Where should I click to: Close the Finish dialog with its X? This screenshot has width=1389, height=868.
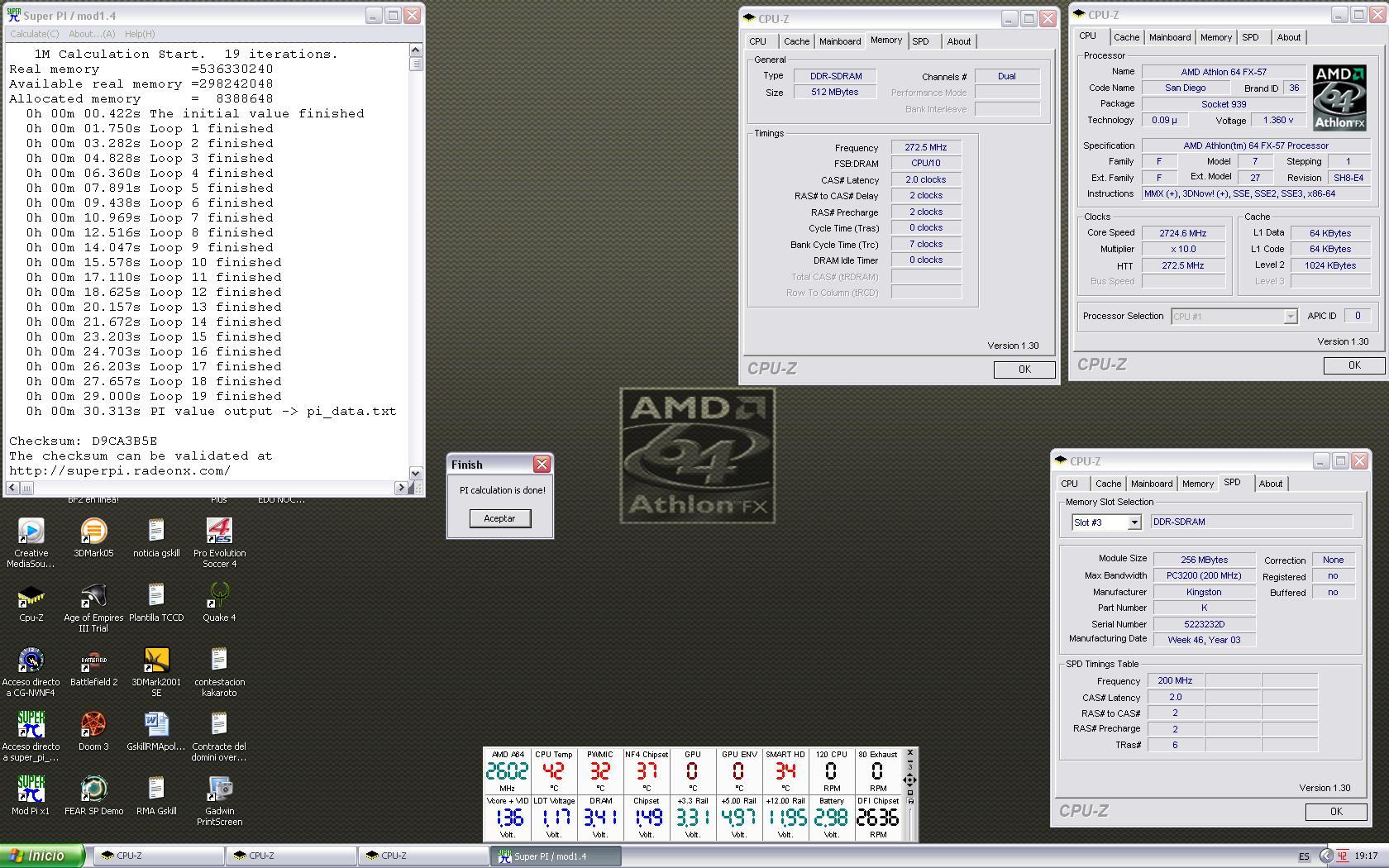pos(542,465)
